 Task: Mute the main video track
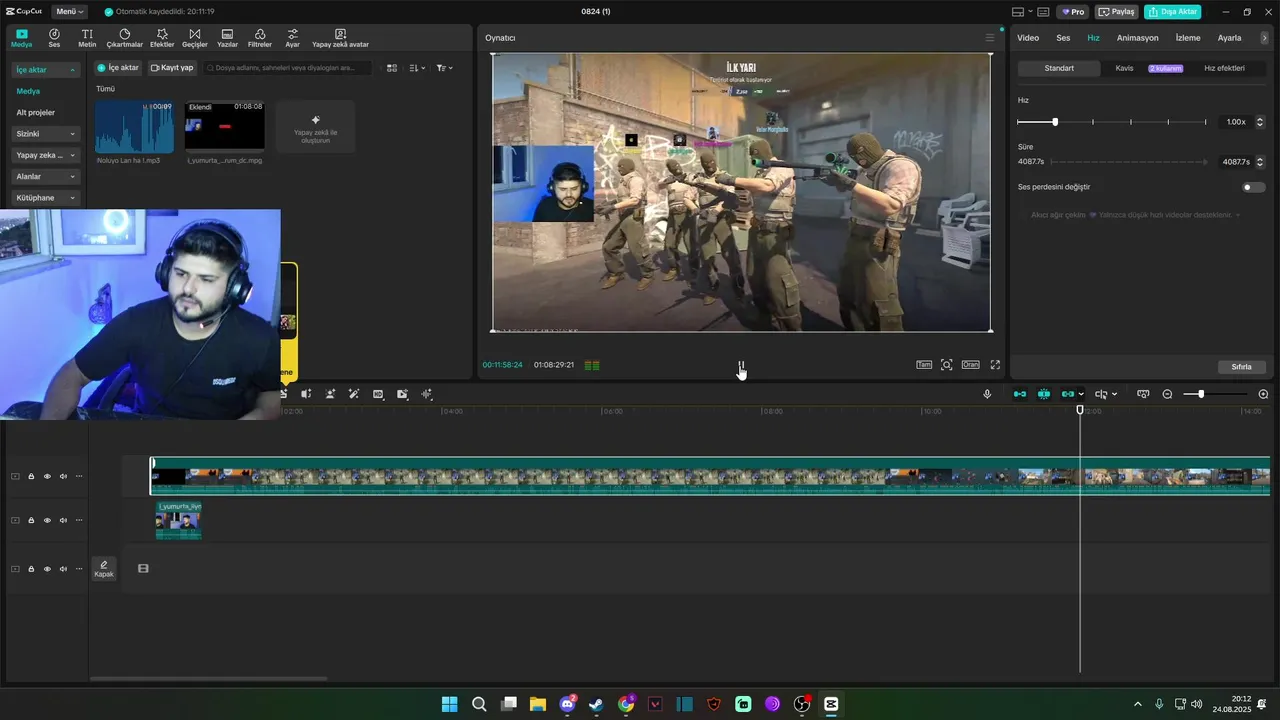(63, 476)
